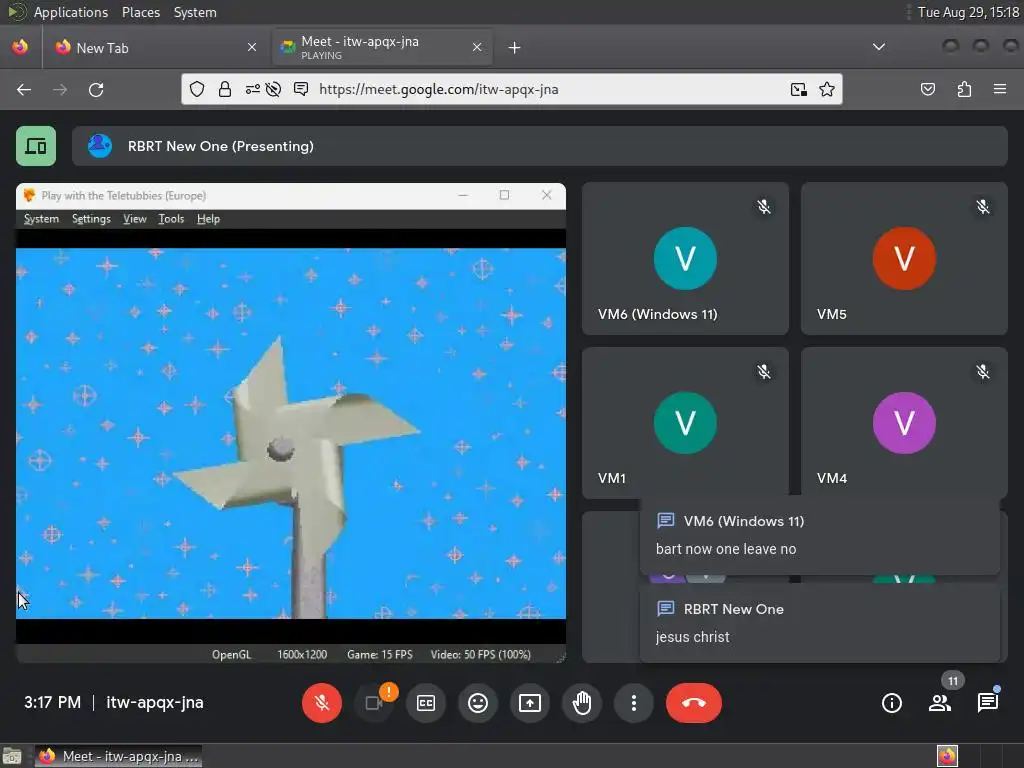
Task: Close the New Tab tab
Action: point(252,47)
